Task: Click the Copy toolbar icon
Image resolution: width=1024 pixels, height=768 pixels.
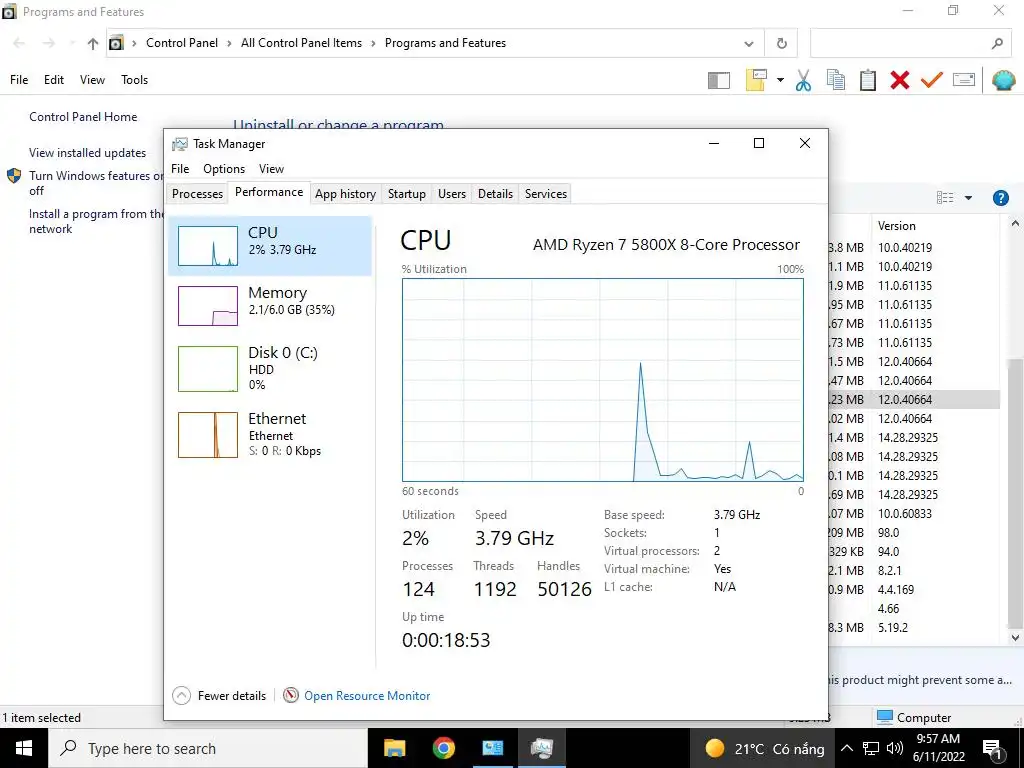Action: pyautogui.click(x=835, y=80)
